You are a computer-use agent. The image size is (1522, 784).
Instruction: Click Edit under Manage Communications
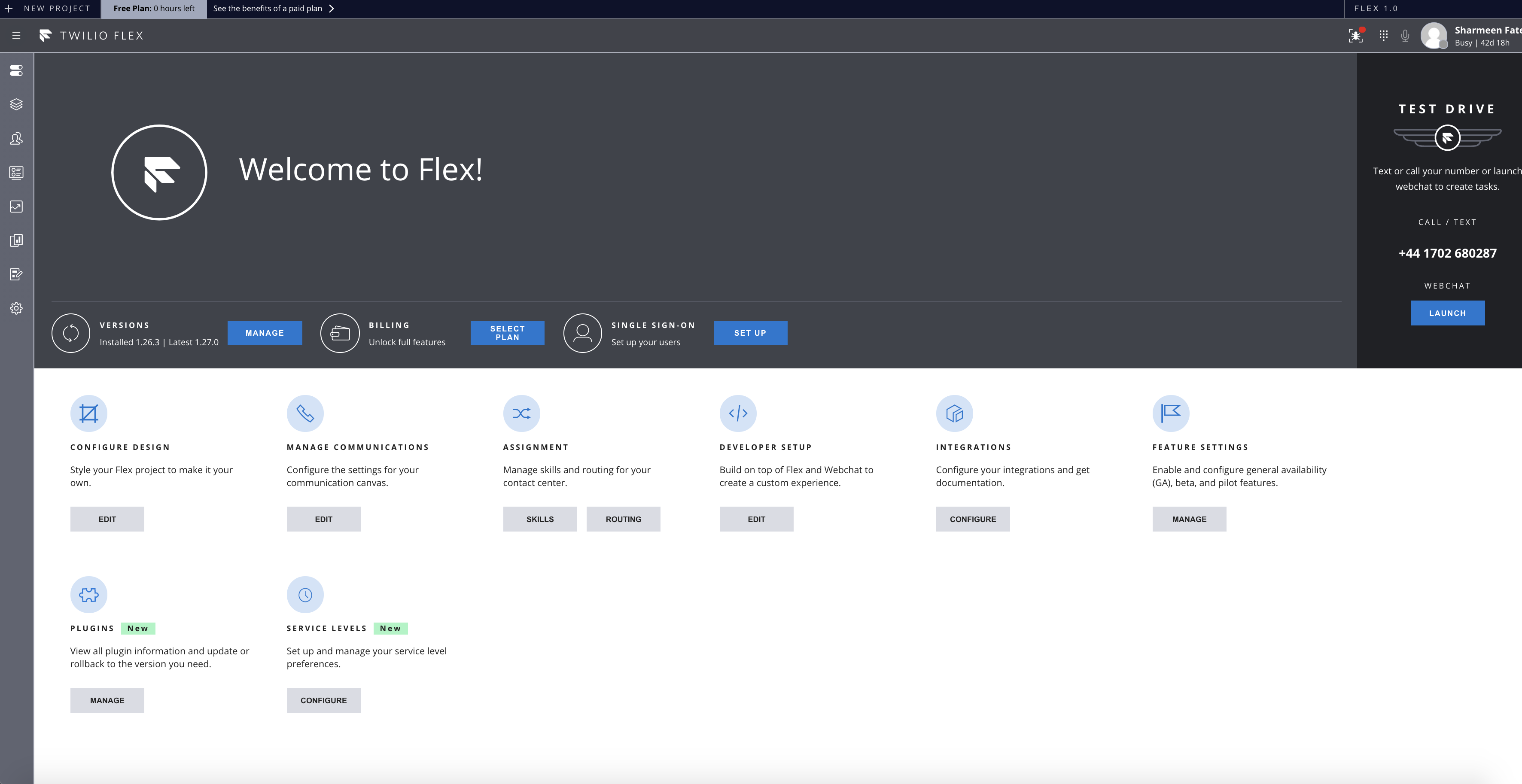point(324,520)
